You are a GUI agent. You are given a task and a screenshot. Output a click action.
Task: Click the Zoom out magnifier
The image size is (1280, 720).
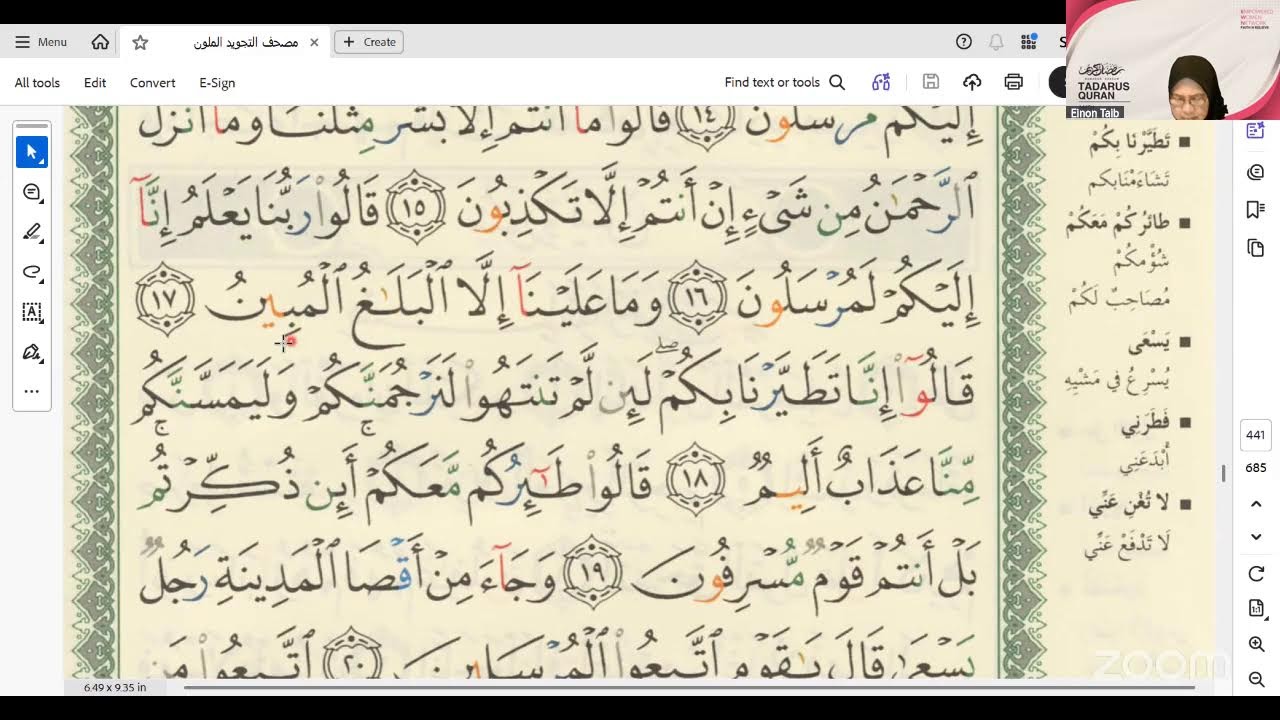(1256, 680)
